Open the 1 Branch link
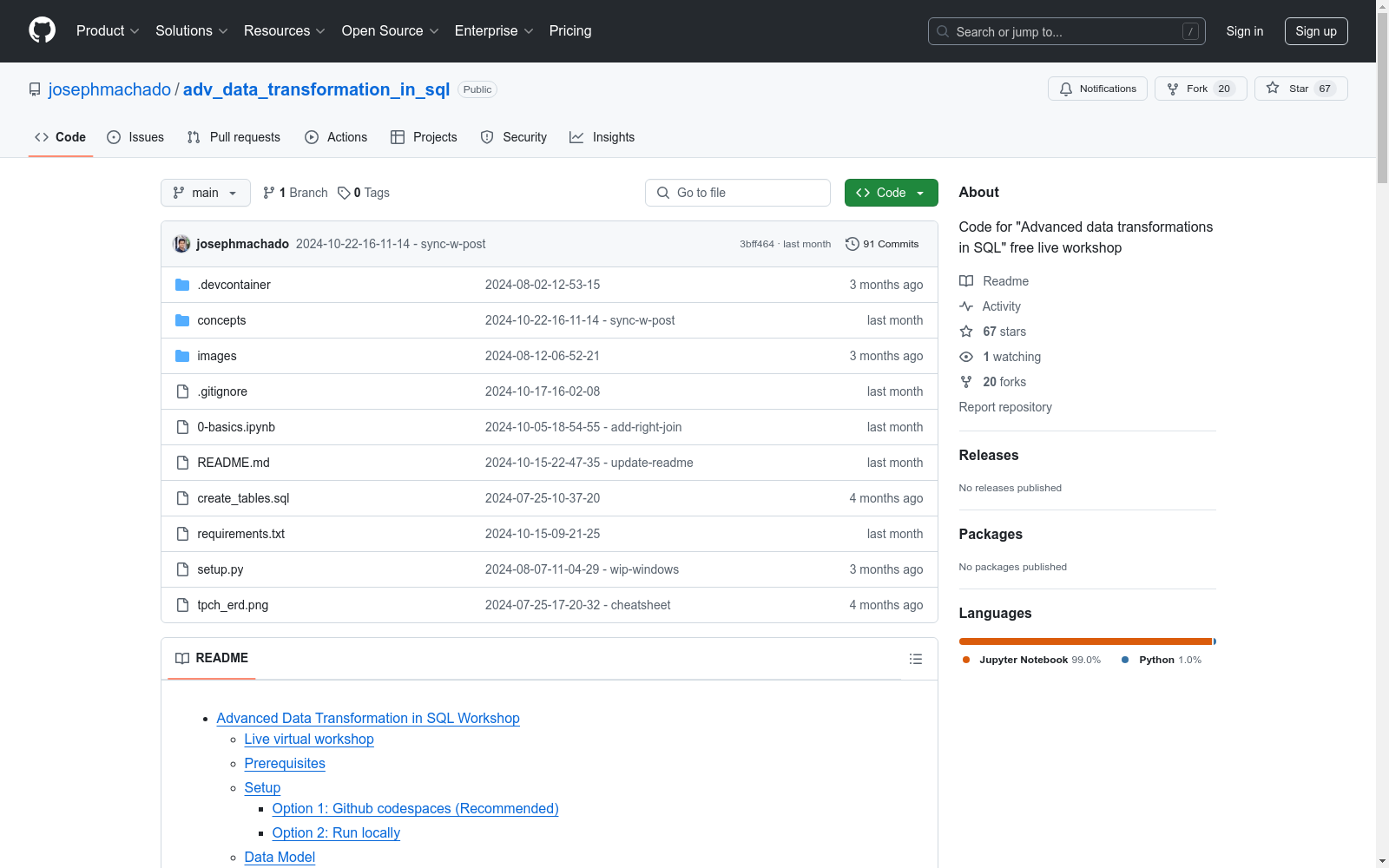 295,193
